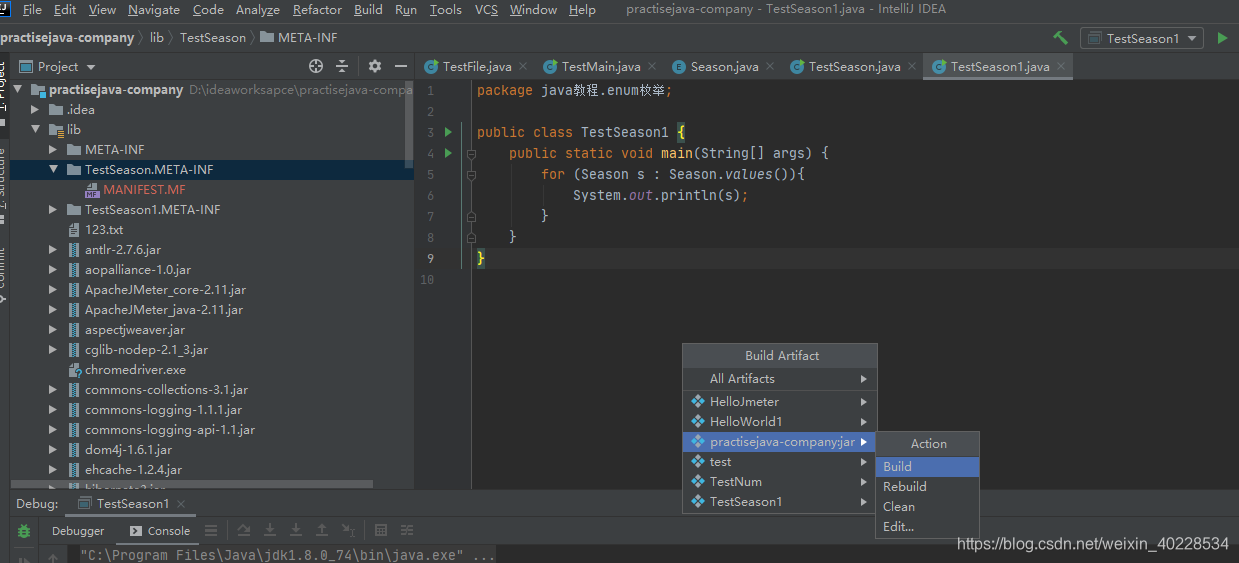
Task: Close the TestSeason1.java editor tab
Action: pos(1061,67)
